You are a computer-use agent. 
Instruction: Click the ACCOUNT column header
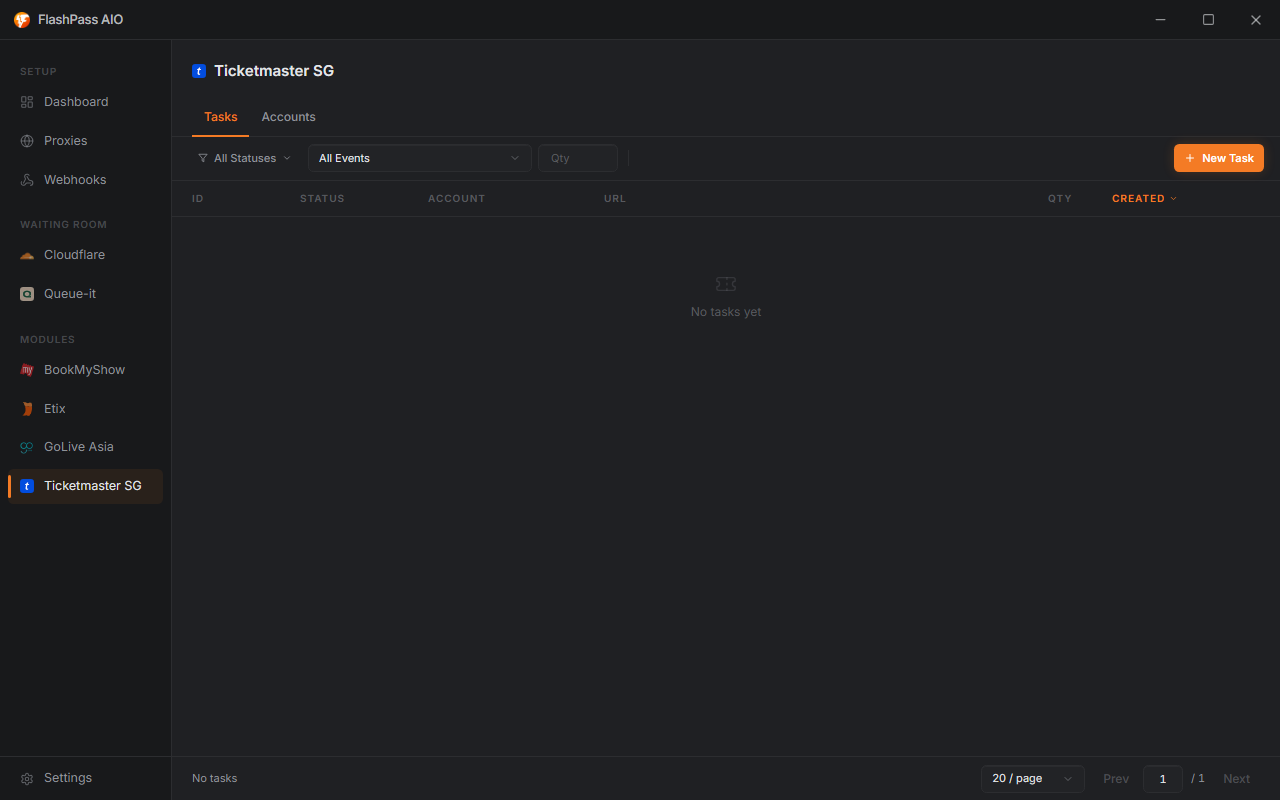(x=457, y=199)
